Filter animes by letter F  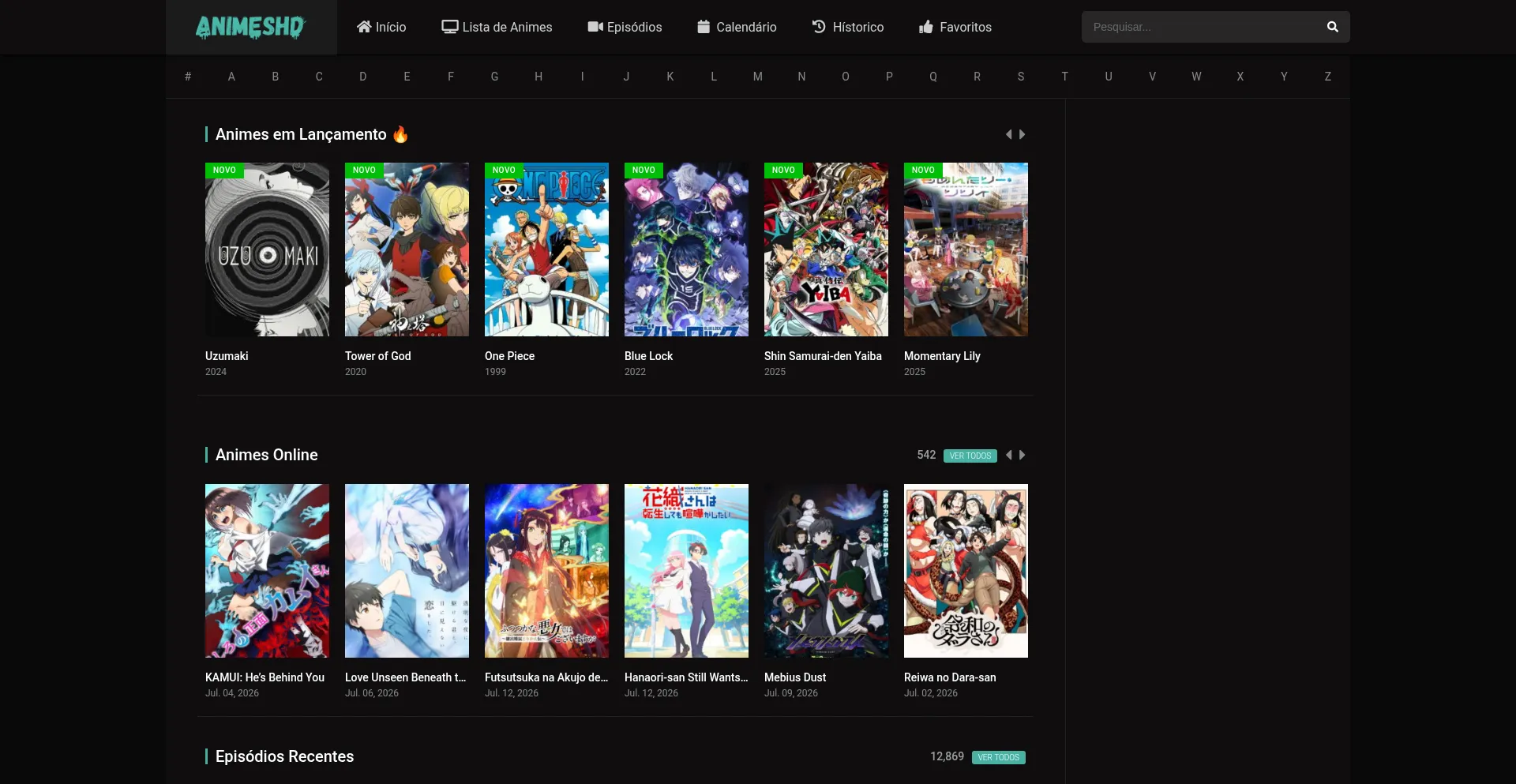(x=451, y=77)
